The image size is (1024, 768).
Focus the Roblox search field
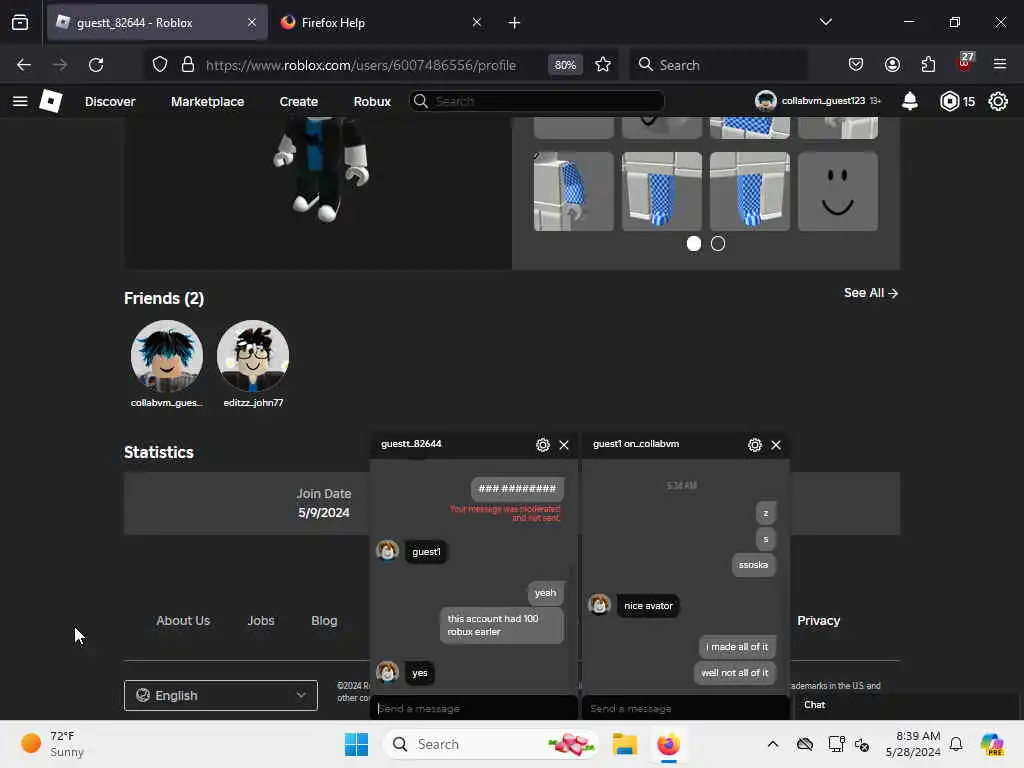[x=537, y=101]
